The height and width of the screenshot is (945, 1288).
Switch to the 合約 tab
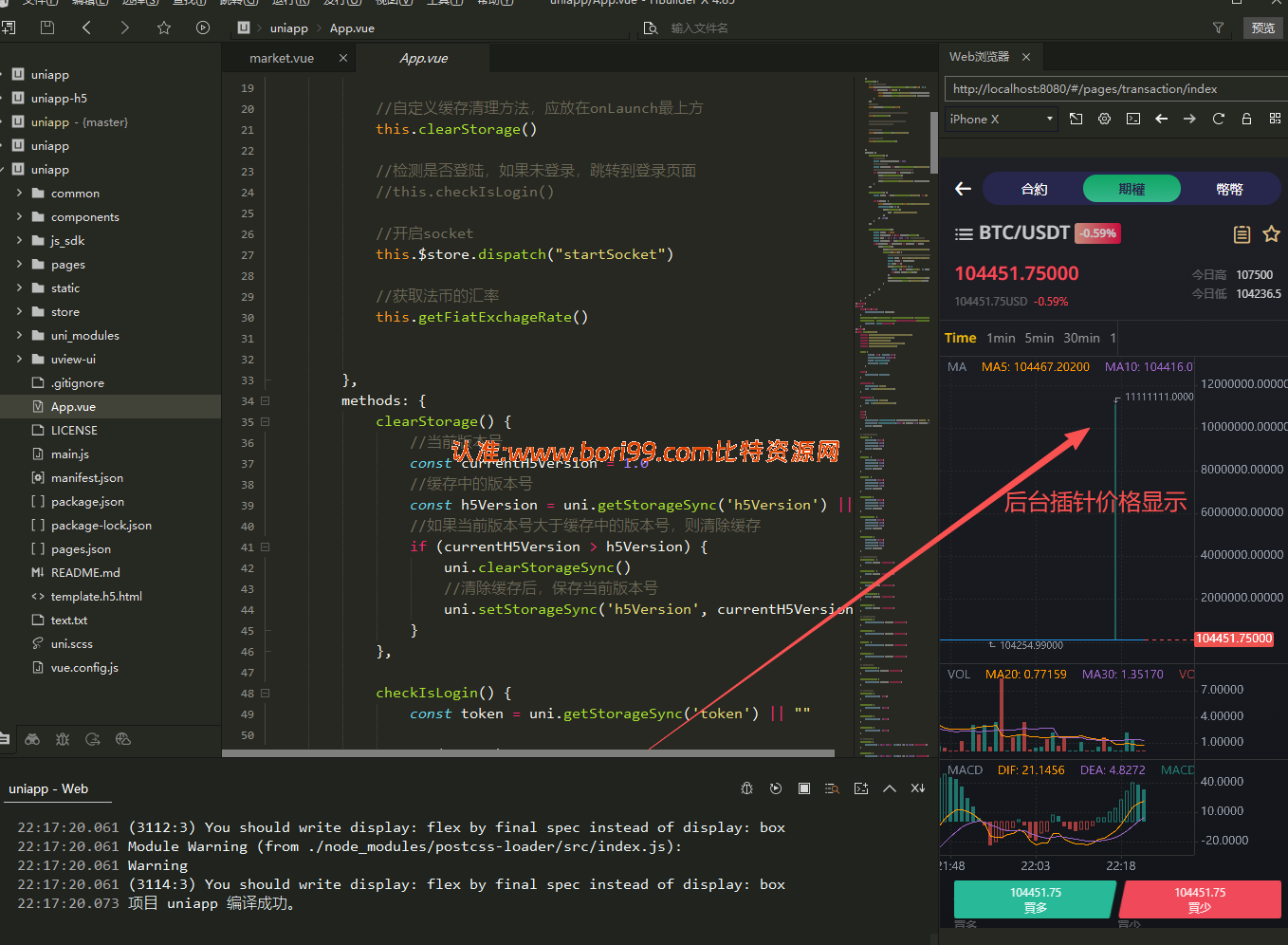coord(1034,189)
